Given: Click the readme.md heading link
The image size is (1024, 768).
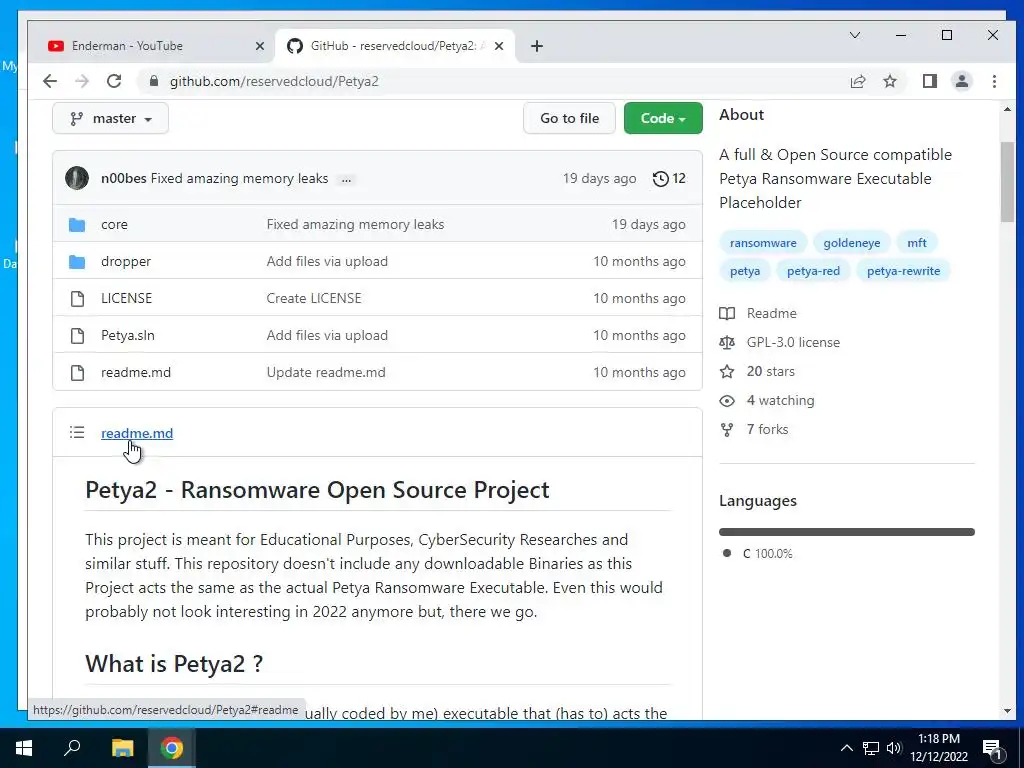Looking at the screenshot, I should pyautogui.click(x=136, y=433).
